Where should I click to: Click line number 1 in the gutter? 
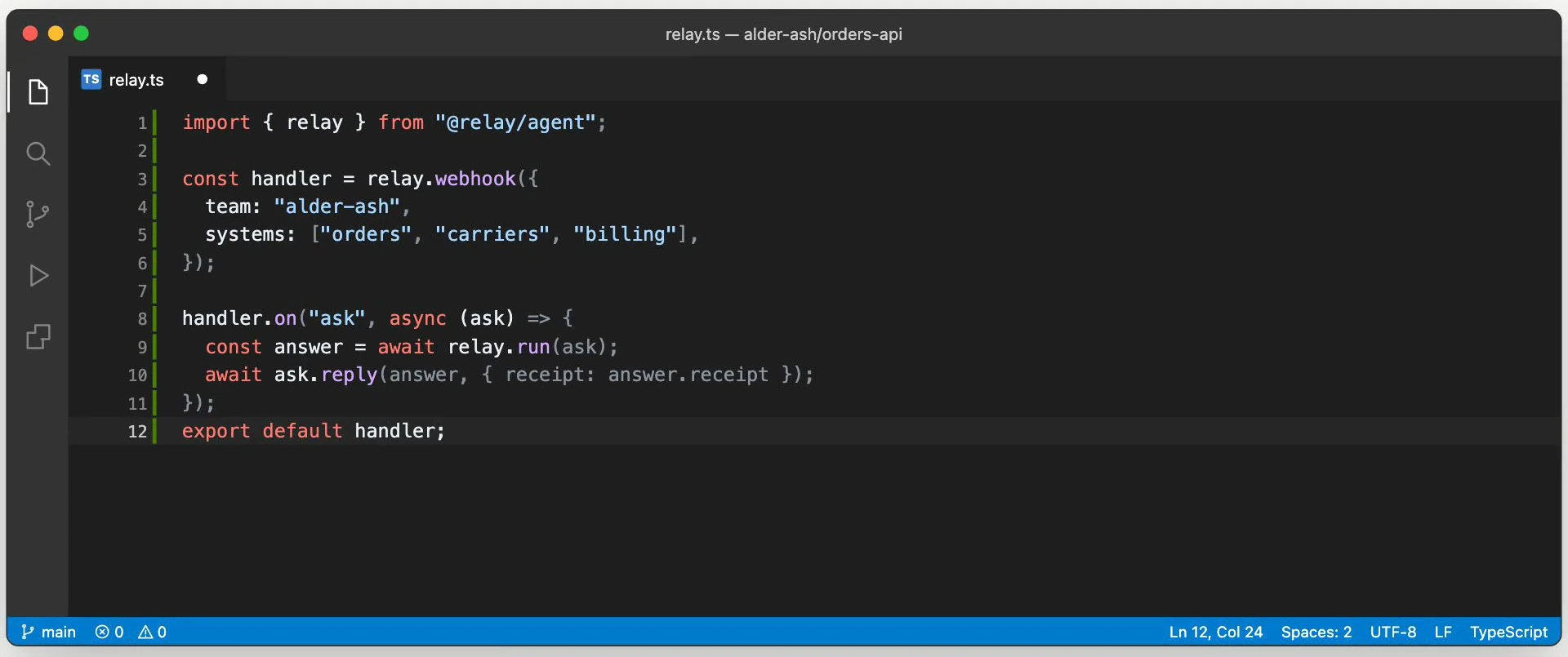[x=142, y=123]
